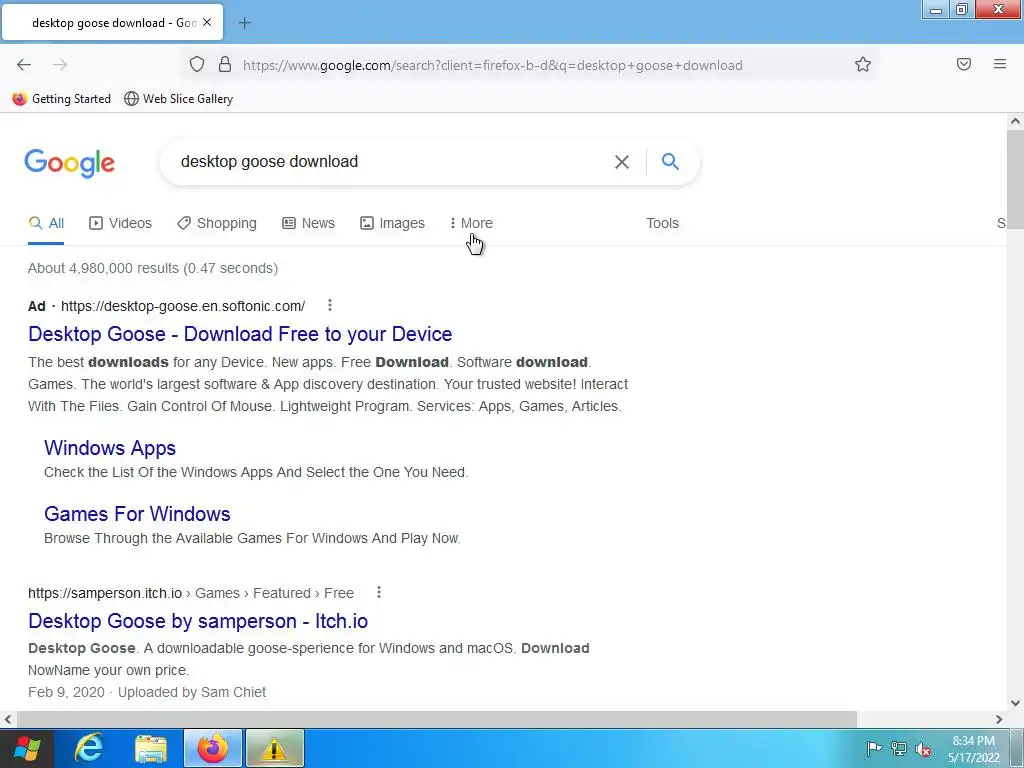Open the tracking protection shield icon
This screenshot has width=1024, height=768.
pos(197,65)
